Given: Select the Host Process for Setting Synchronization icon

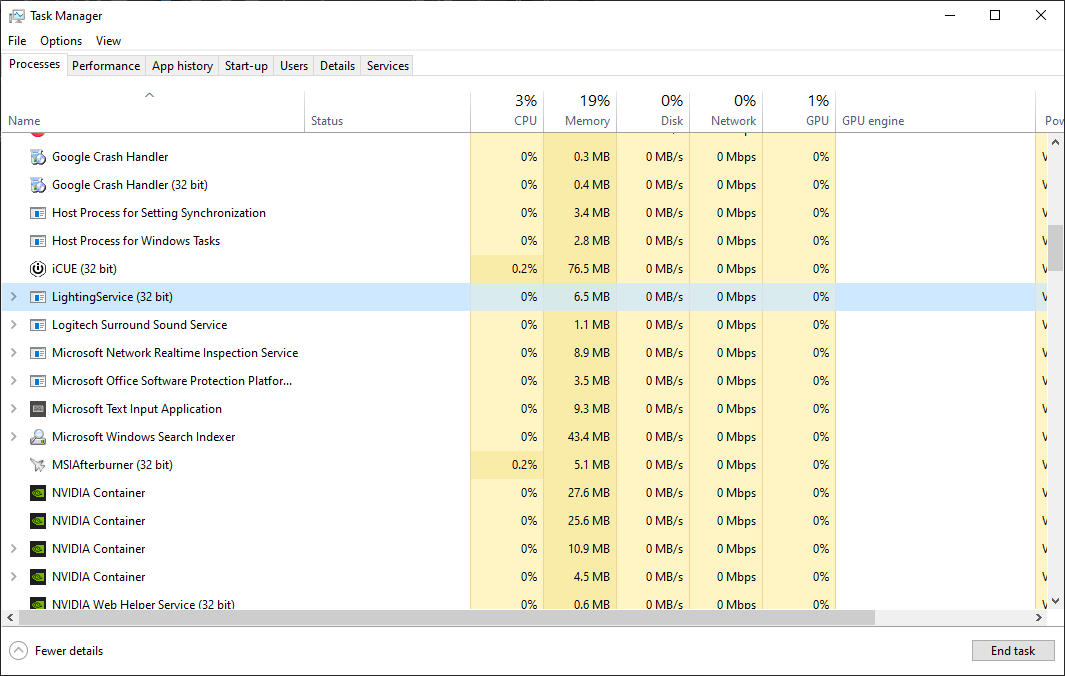Looking at the screenshot, I should click(38, 213).
